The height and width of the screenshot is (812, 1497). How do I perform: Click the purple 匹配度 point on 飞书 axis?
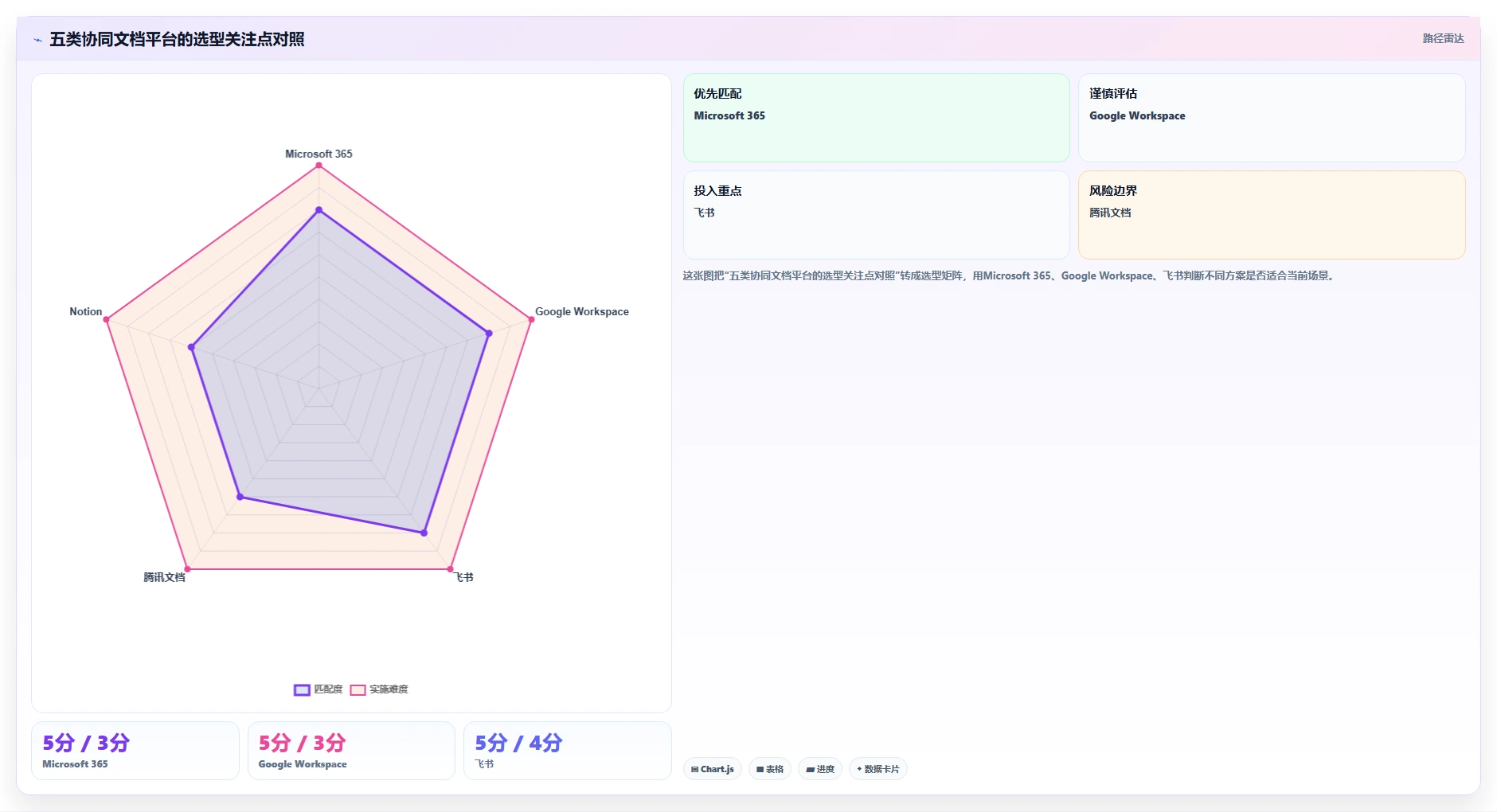tap(424, 533)
